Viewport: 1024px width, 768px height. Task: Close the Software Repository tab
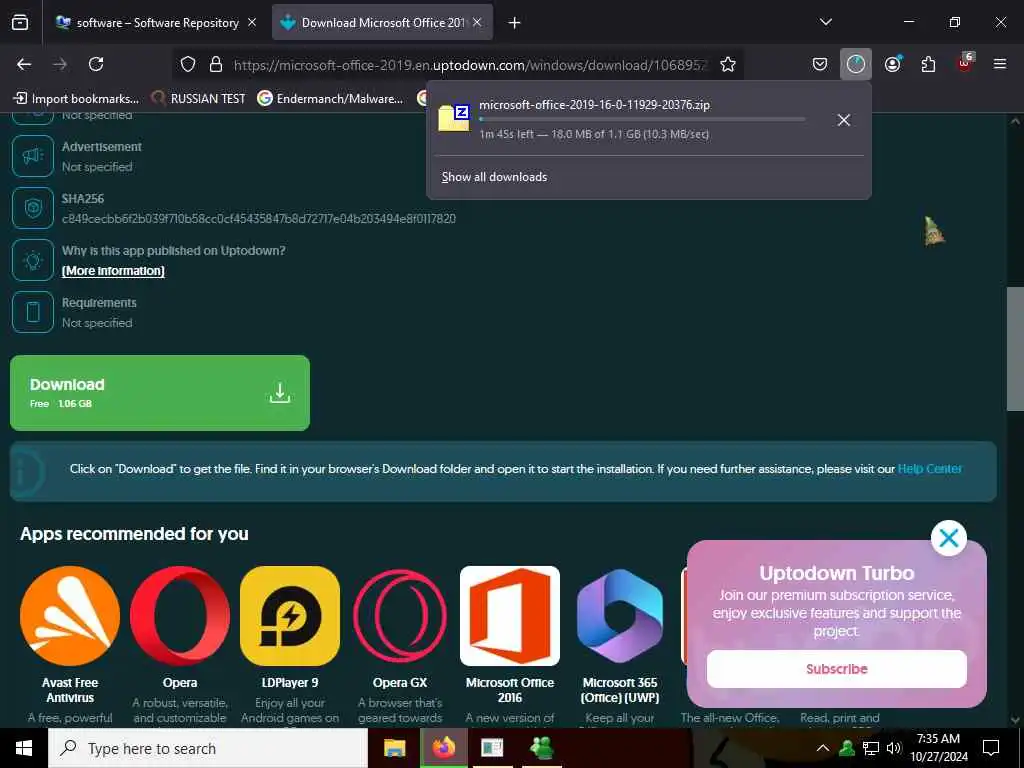(252, 22)
